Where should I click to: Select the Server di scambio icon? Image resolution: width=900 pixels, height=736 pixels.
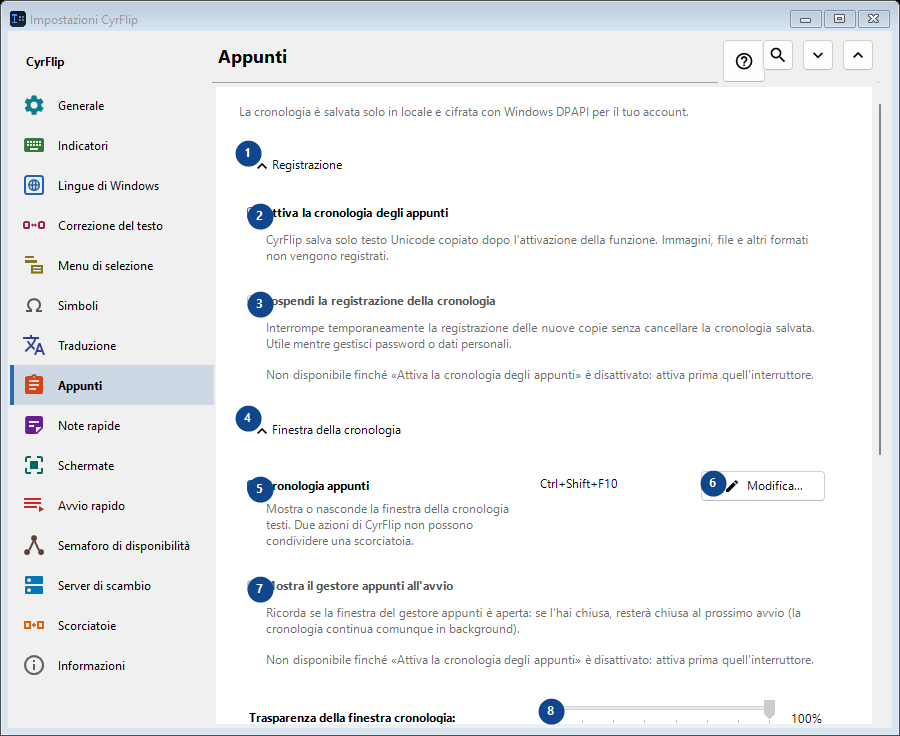tap(34, 585)
